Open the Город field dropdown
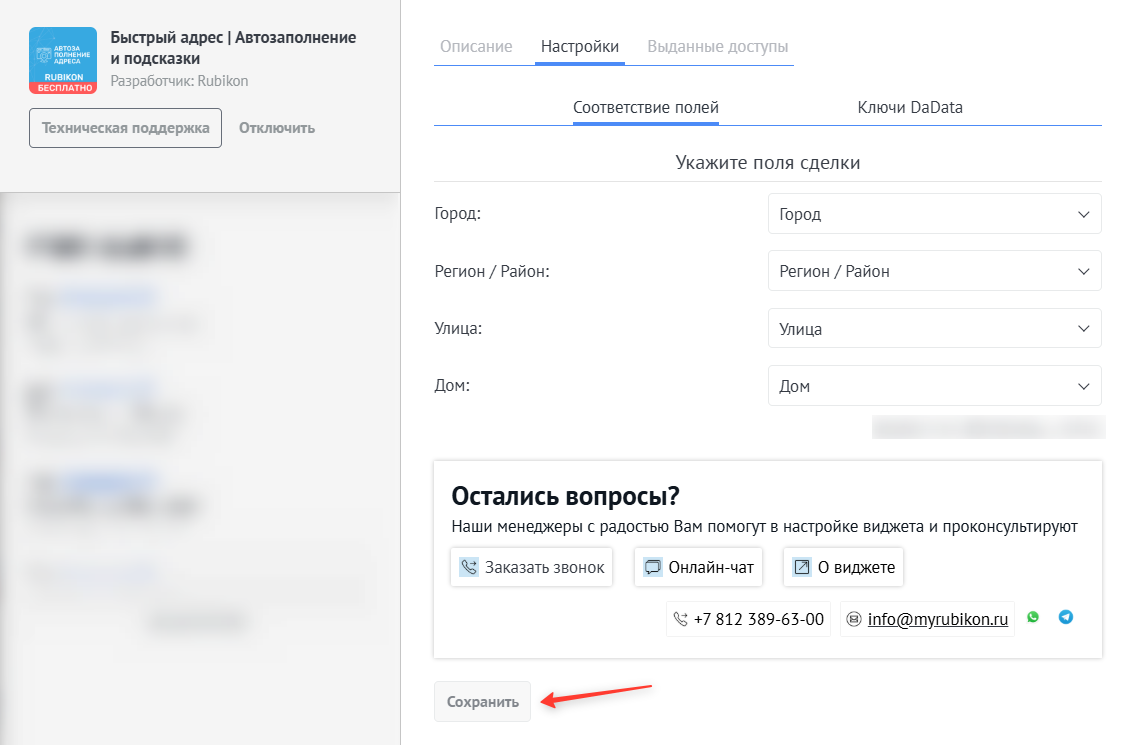Image resolution: width=1131 pixels, height=745 pixels. (x=934, y=213)
